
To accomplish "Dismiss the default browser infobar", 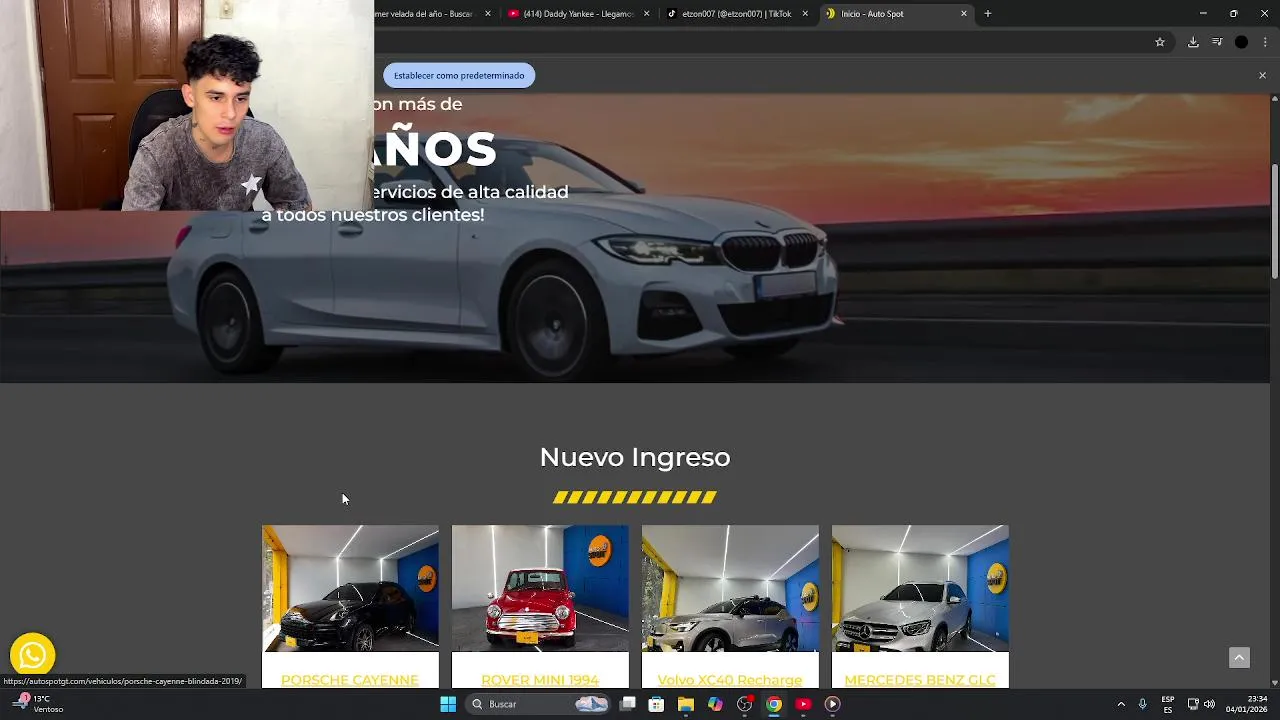I will (x=1262, y=75).
